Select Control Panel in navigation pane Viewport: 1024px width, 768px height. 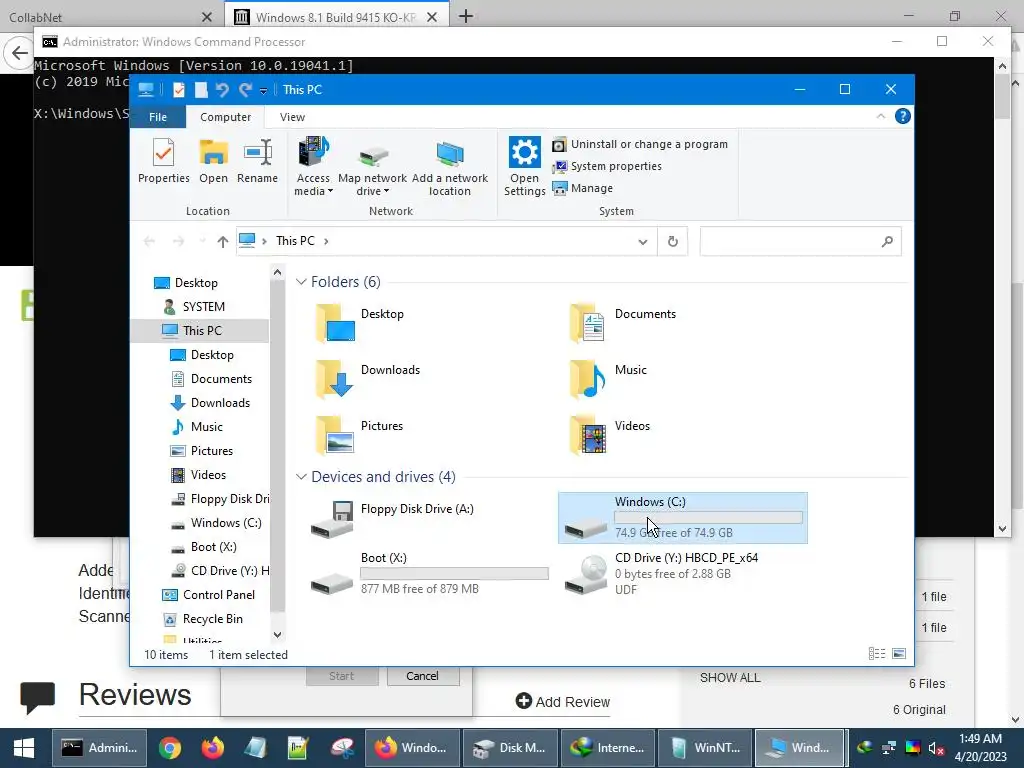219,595
